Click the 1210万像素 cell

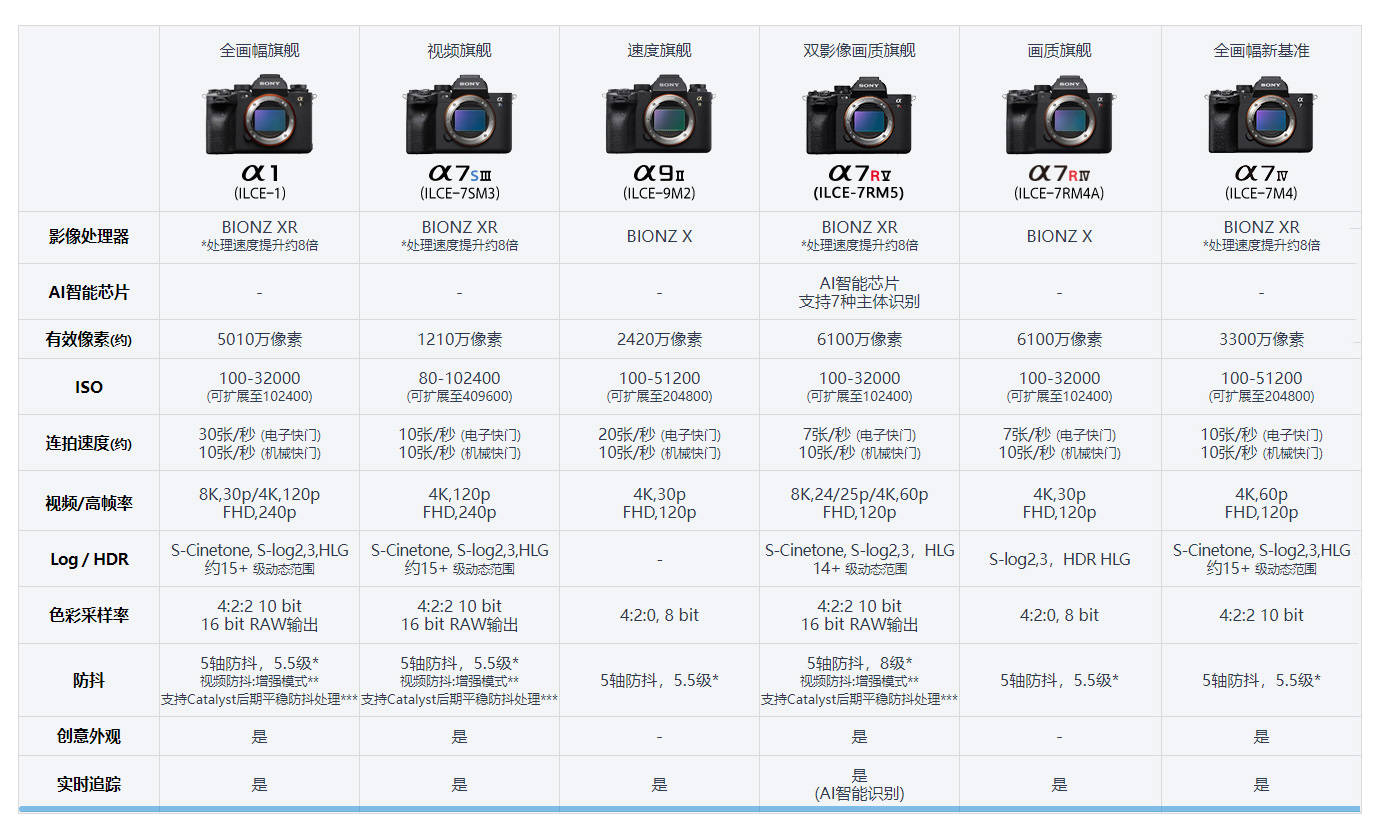pos(459,340)
